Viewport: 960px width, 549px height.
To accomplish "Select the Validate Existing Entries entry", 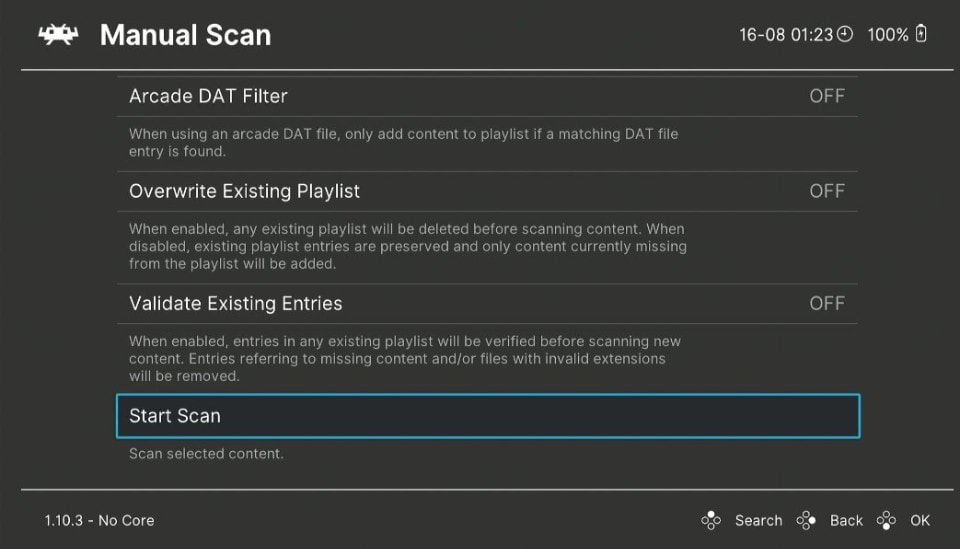I will coord(487,304).
